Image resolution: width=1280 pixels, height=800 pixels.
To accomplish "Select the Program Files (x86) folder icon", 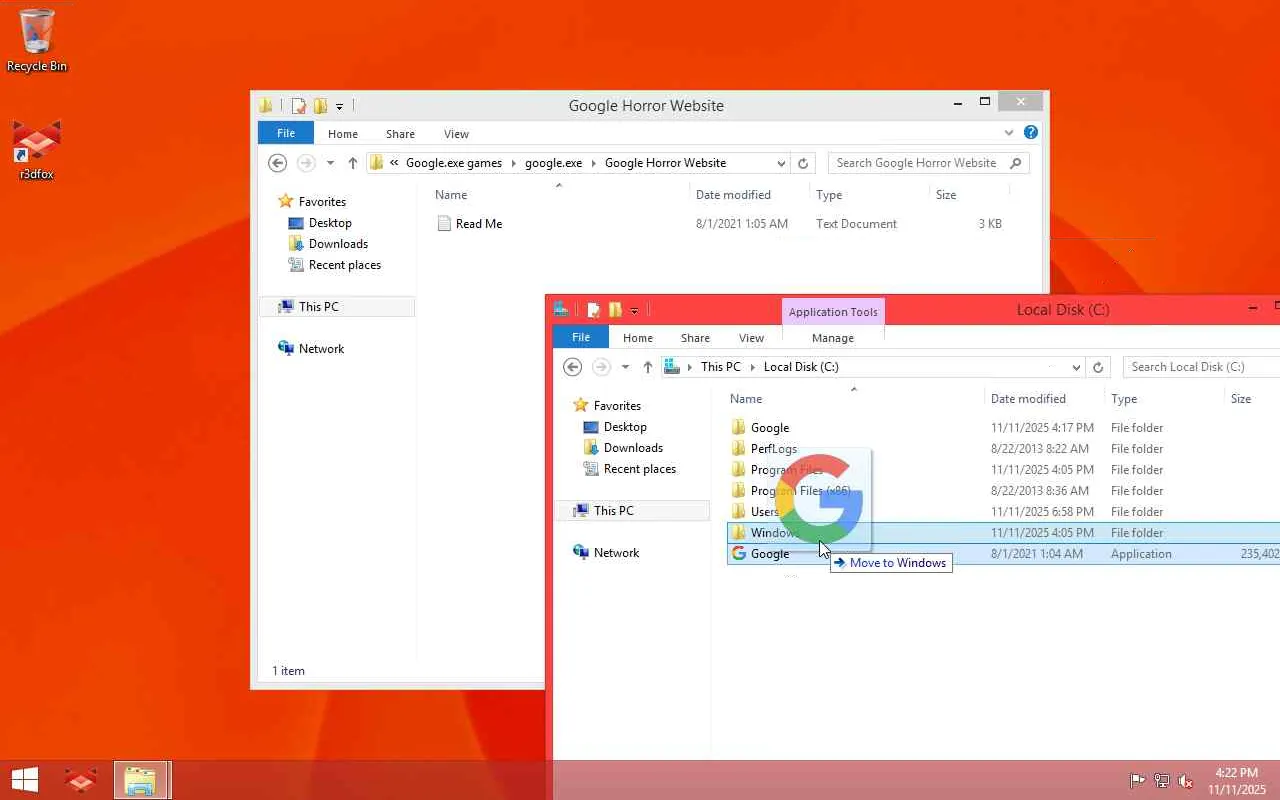I will 739,491.
